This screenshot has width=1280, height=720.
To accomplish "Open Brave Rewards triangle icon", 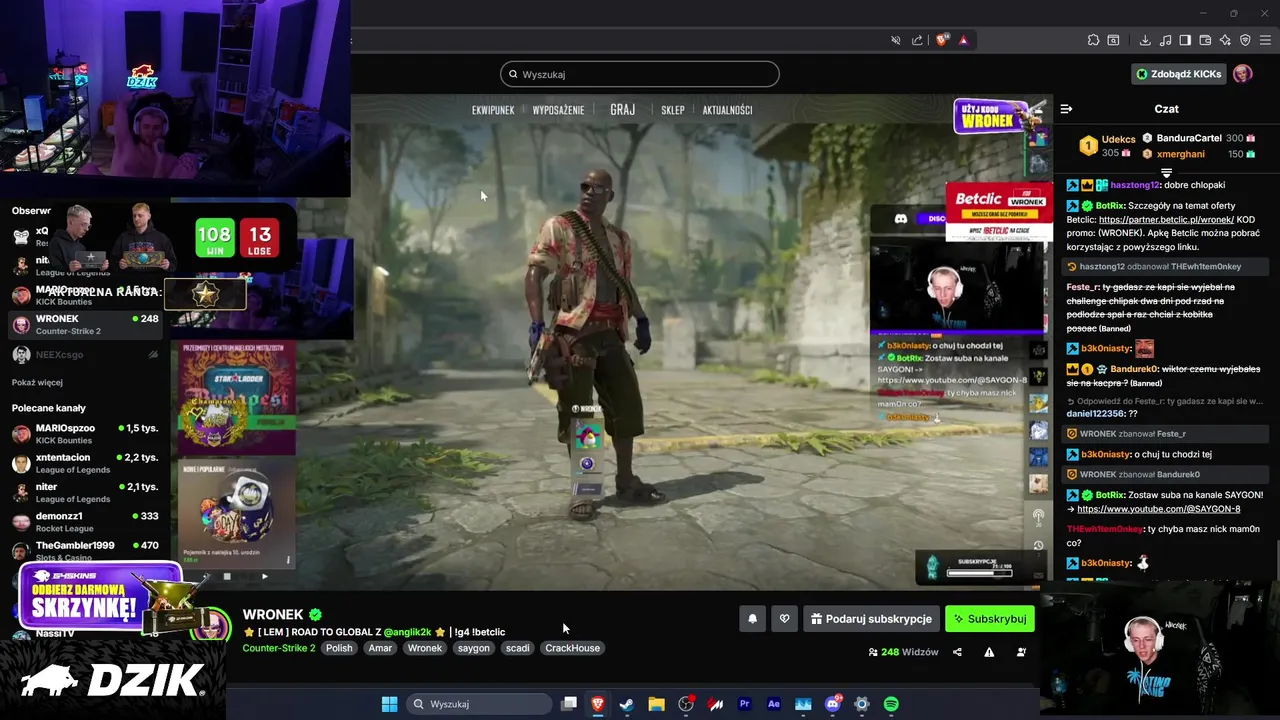I will [963, 40].
